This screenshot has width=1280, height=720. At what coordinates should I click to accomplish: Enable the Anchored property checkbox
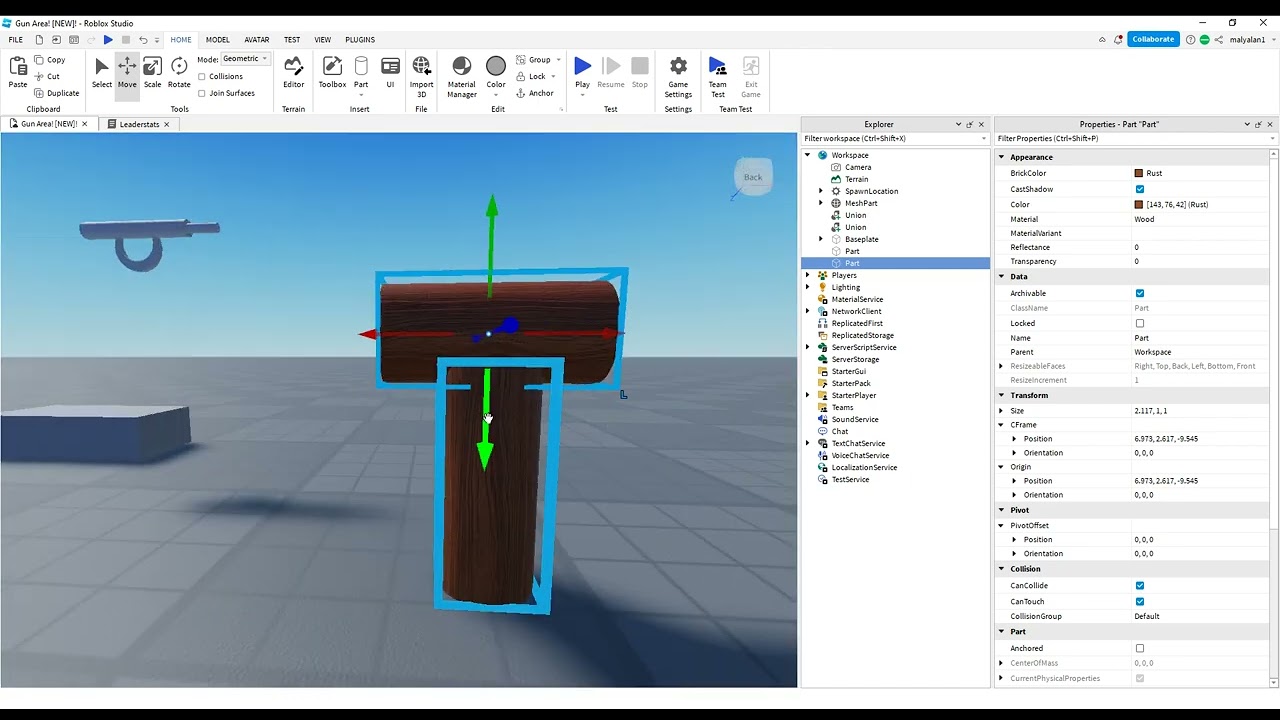1140,648
